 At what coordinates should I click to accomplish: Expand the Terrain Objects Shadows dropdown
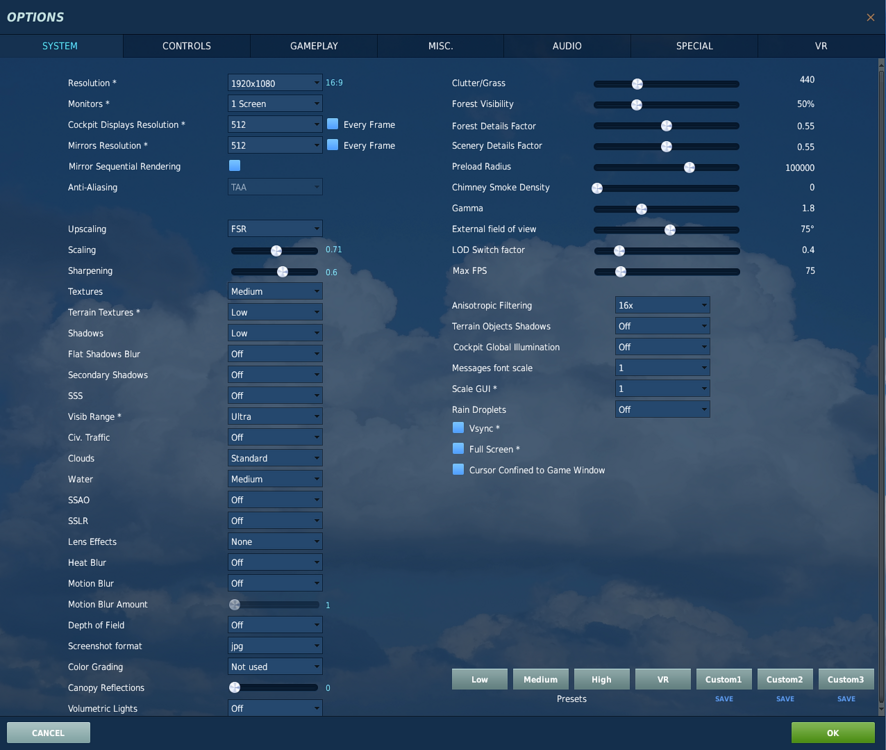(662, 326)
